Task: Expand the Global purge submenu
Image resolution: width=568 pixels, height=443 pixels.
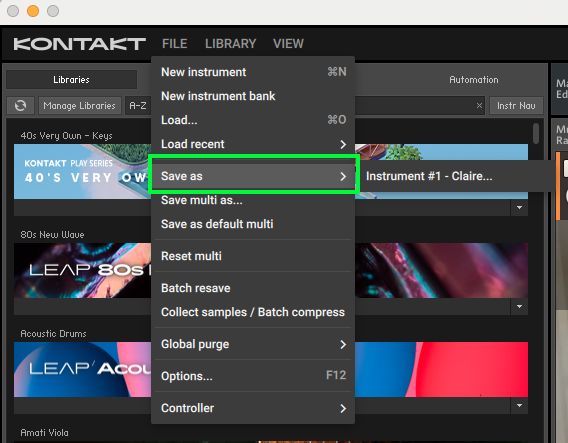Action: pyautogui.click(x=343, y=344)
